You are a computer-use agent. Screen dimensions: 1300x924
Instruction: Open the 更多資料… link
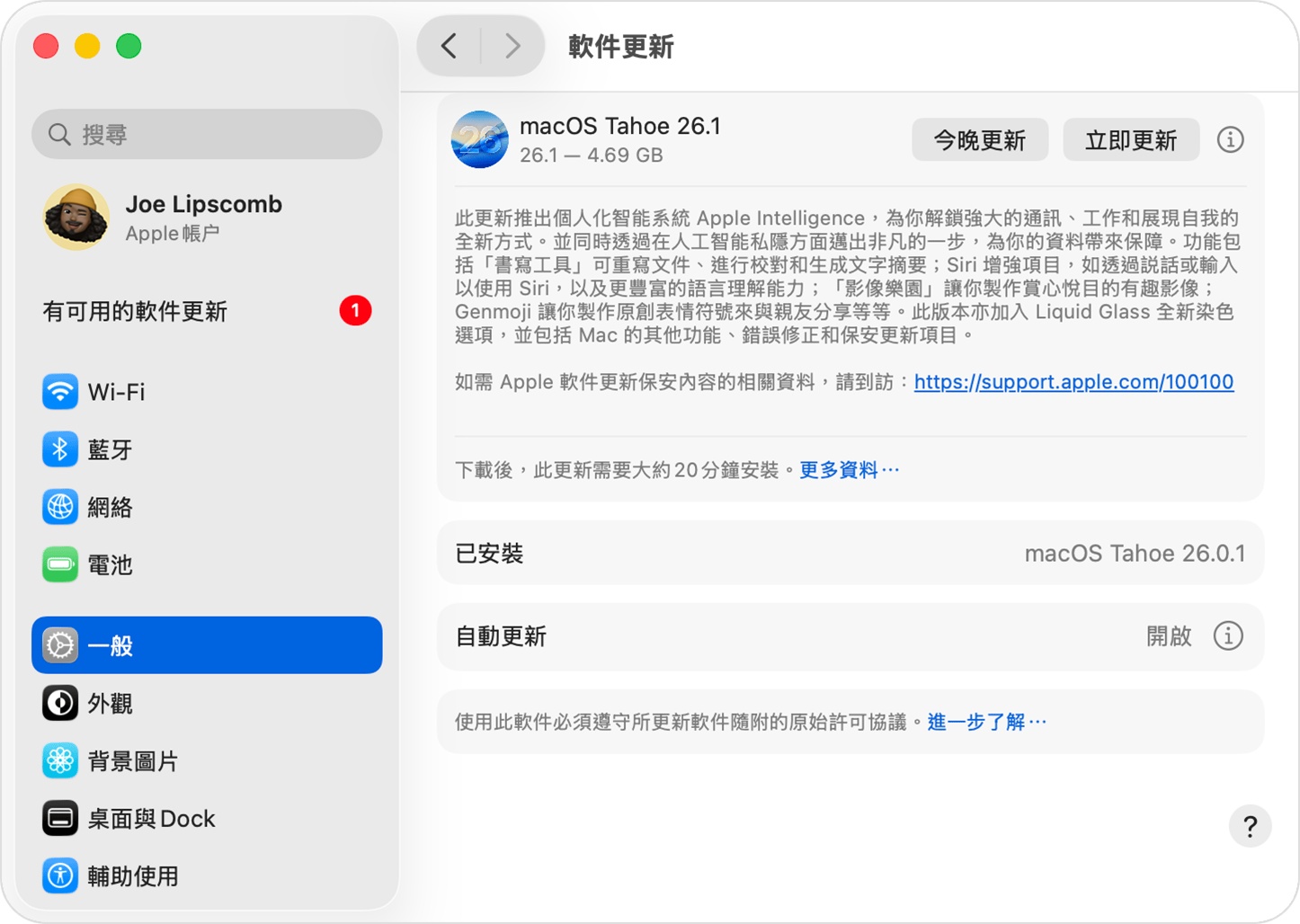849,470
